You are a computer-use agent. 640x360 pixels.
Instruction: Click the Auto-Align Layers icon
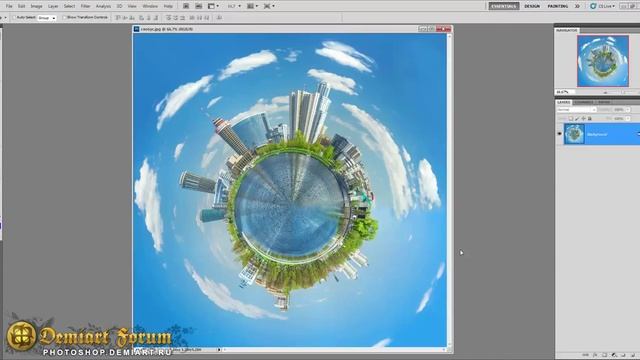click(219, 18)
